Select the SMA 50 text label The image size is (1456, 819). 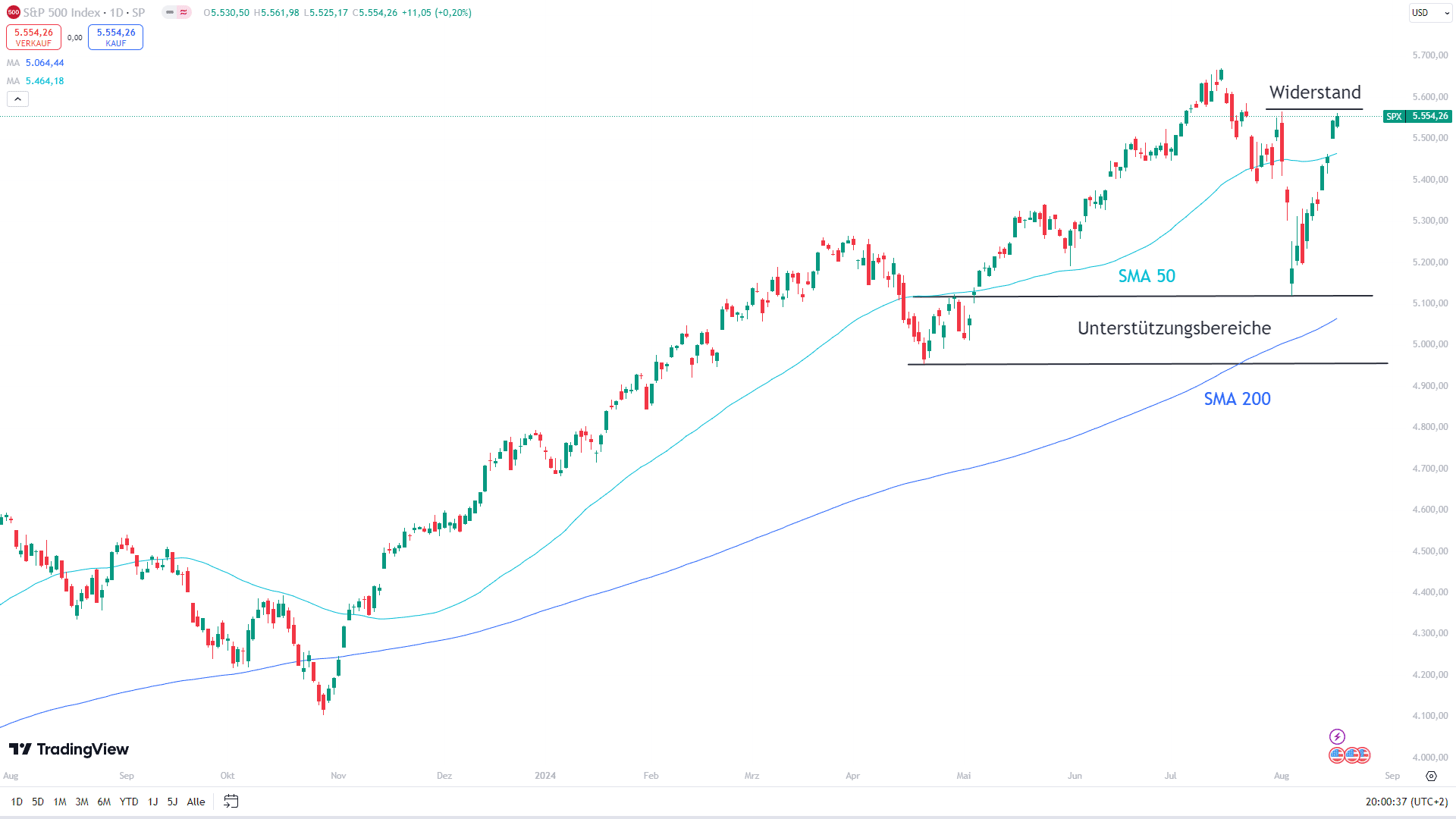(1147, 276)
